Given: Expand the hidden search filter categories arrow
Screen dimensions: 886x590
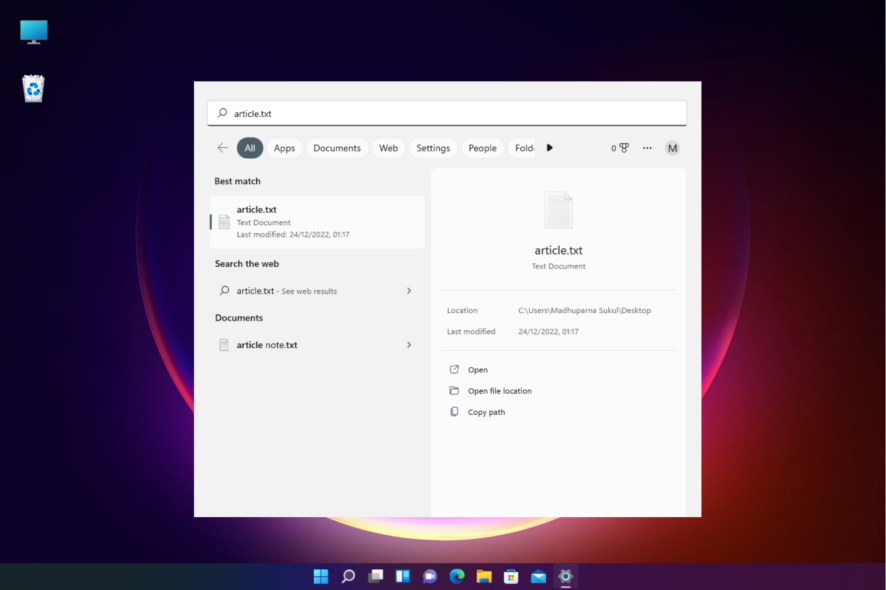Looking at the screenshot, I should [550, 147].
